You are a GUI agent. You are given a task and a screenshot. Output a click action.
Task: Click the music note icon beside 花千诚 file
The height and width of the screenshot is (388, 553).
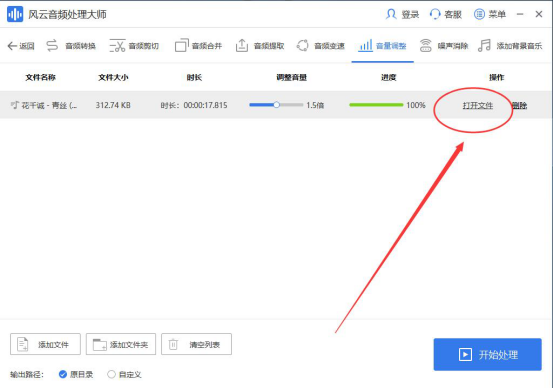[15, 105]
